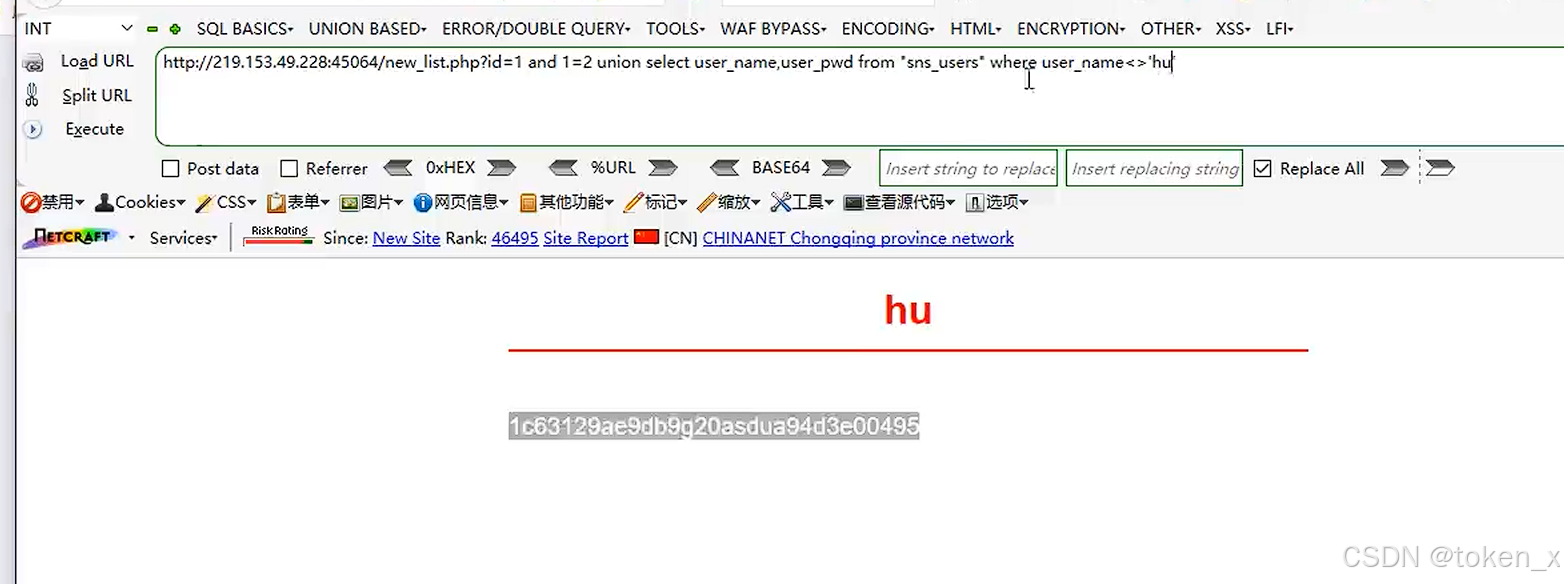Open the Site Report link
The image size is (1564, 584).
586,238
